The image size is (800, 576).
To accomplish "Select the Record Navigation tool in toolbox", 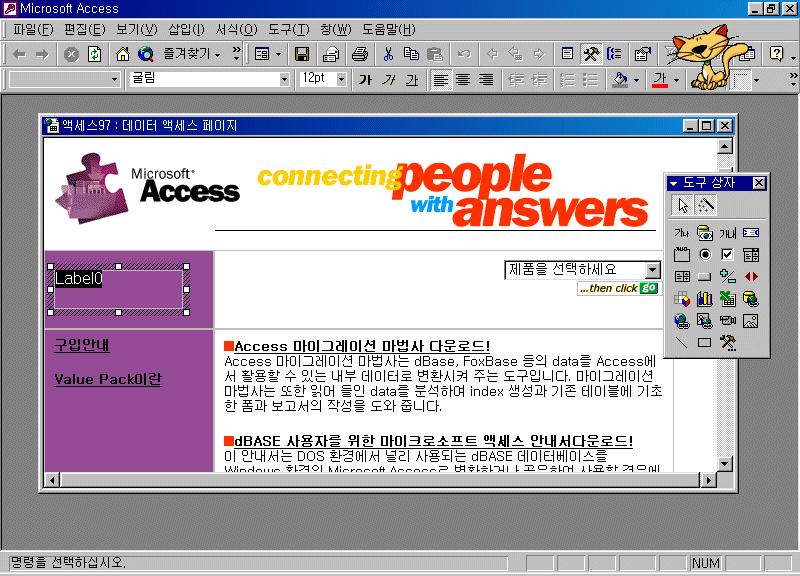I will [751, 277].
